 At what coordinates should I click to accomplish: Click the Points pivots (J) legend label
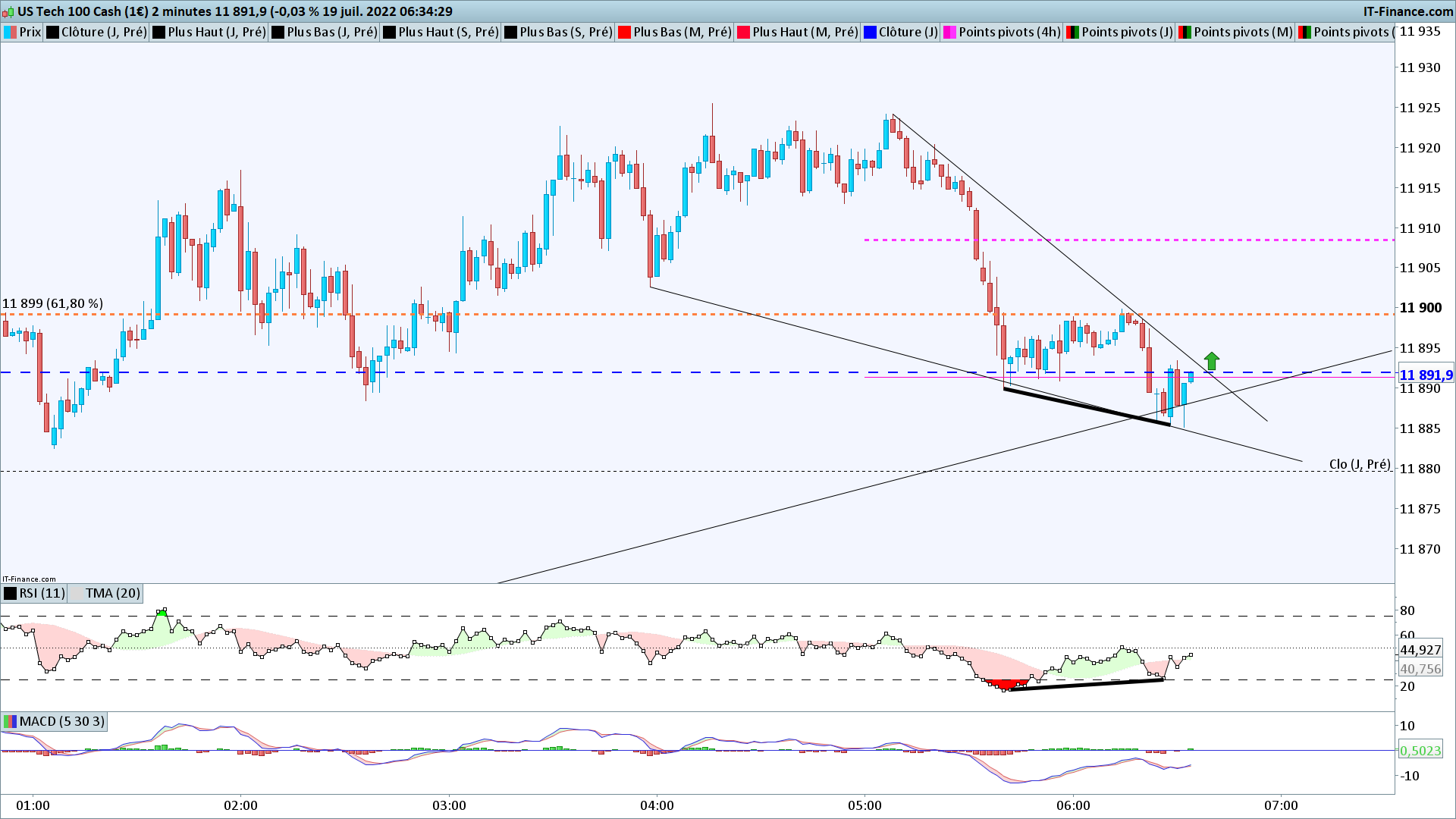point(1126,32)
